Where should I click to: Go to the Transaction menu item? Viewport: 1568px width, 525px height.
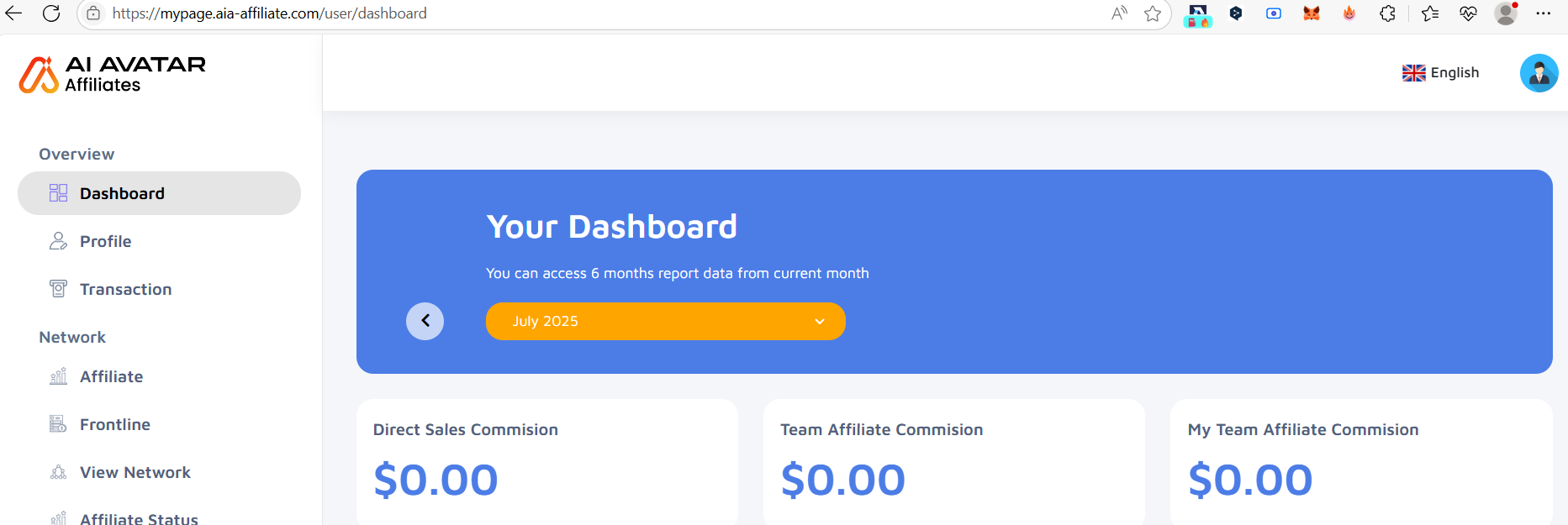(x=125, y=289)
